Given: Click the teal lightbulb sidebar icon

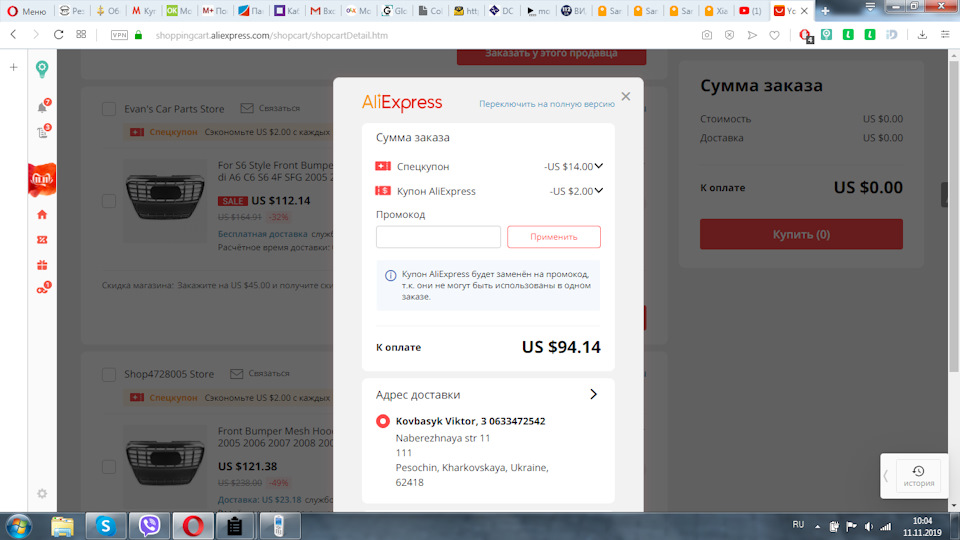Looking at the screenshot, I should [42, 69].
